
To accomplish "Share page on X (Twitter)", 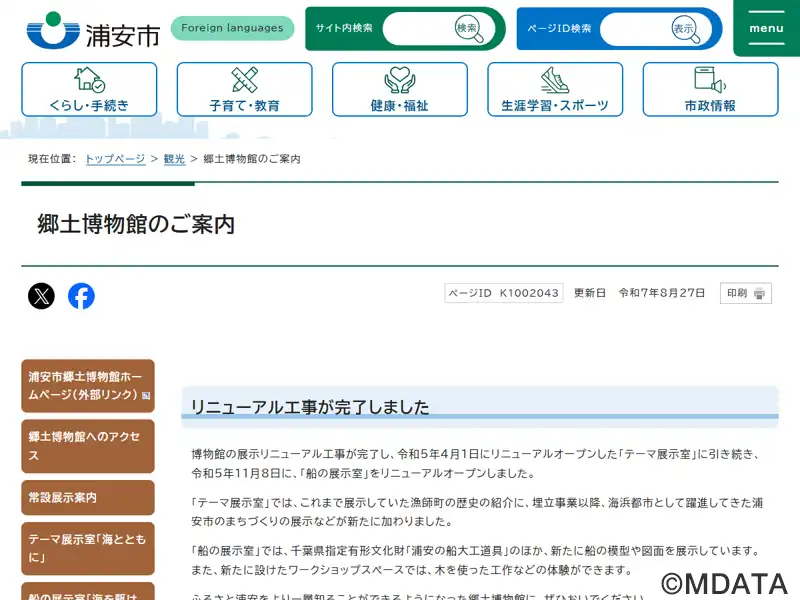I will pyautogui.click(x=41, y=296).
